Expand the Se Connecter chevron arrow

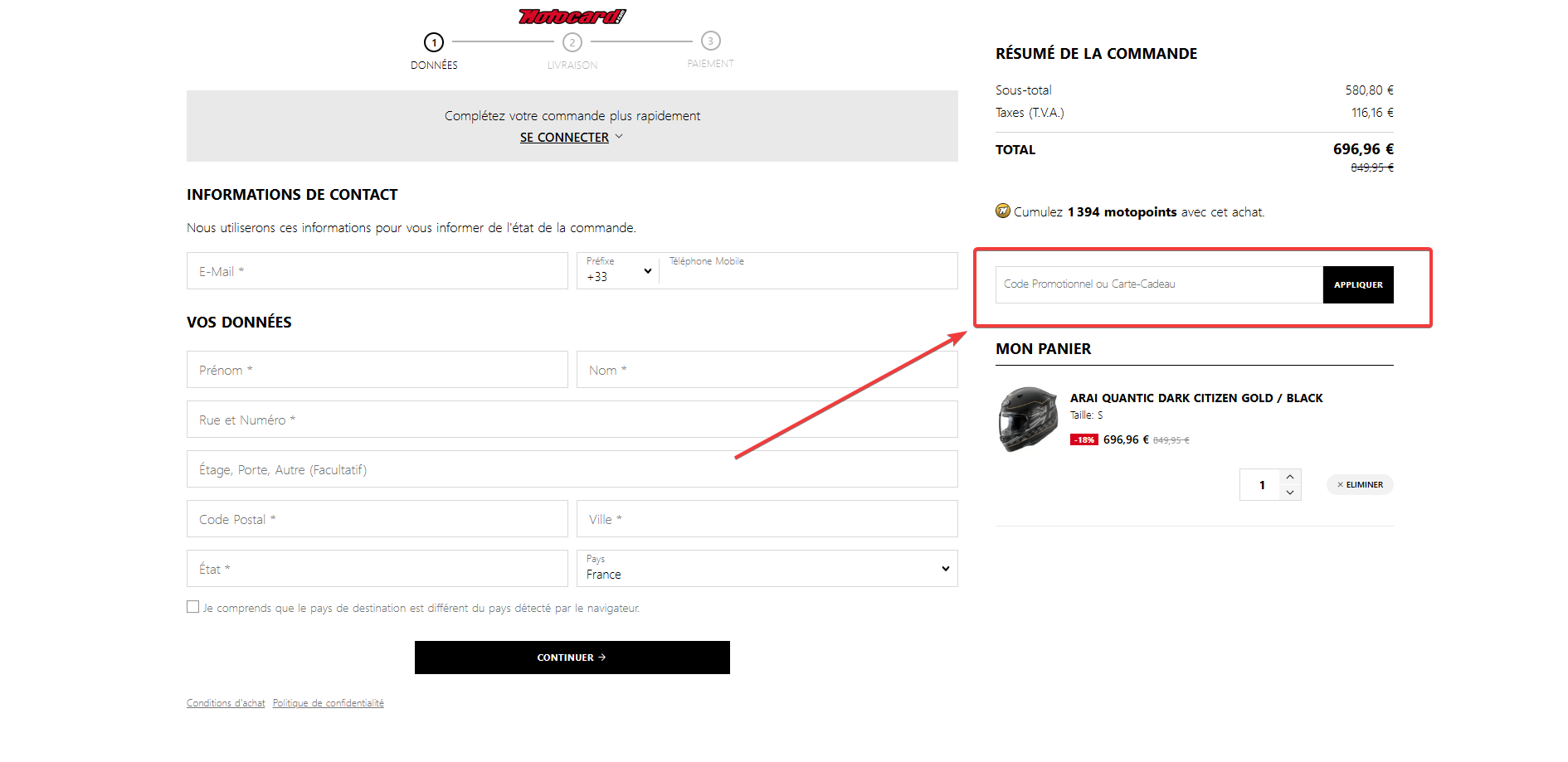pyautogui.click(x=619, y=137)
